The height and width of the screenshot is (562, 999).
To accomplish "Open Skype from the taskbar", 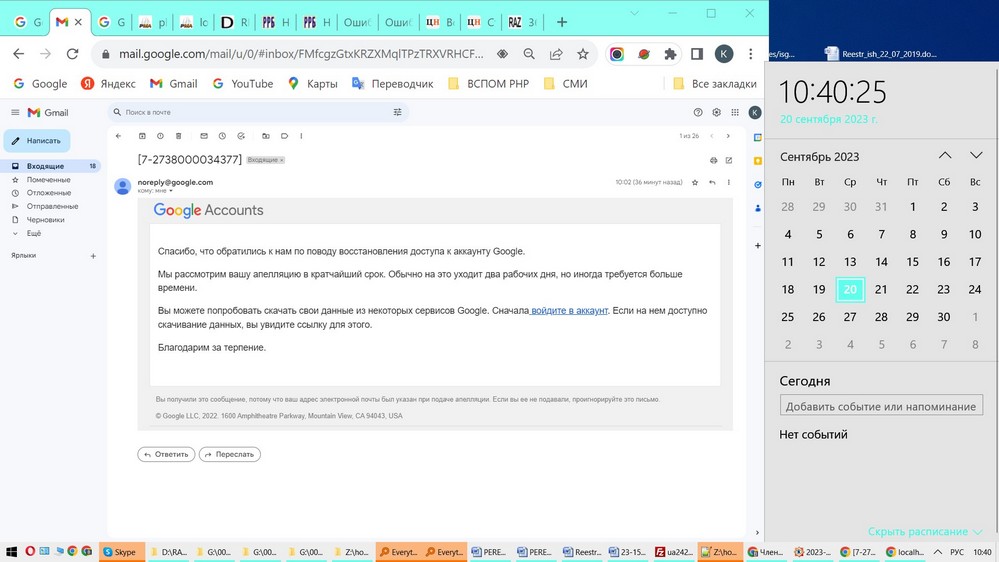I will click(121, 552).
